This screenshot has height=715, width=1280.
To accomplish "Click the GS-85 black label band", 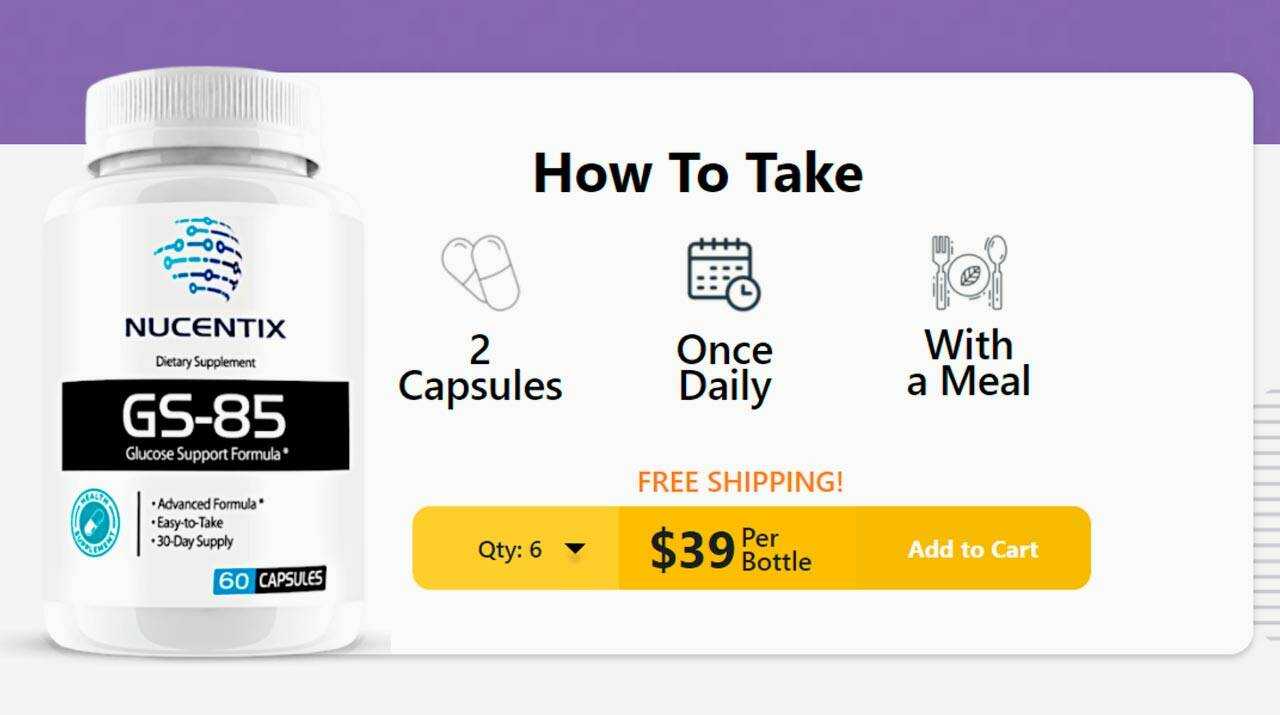I will coord(206,425).
